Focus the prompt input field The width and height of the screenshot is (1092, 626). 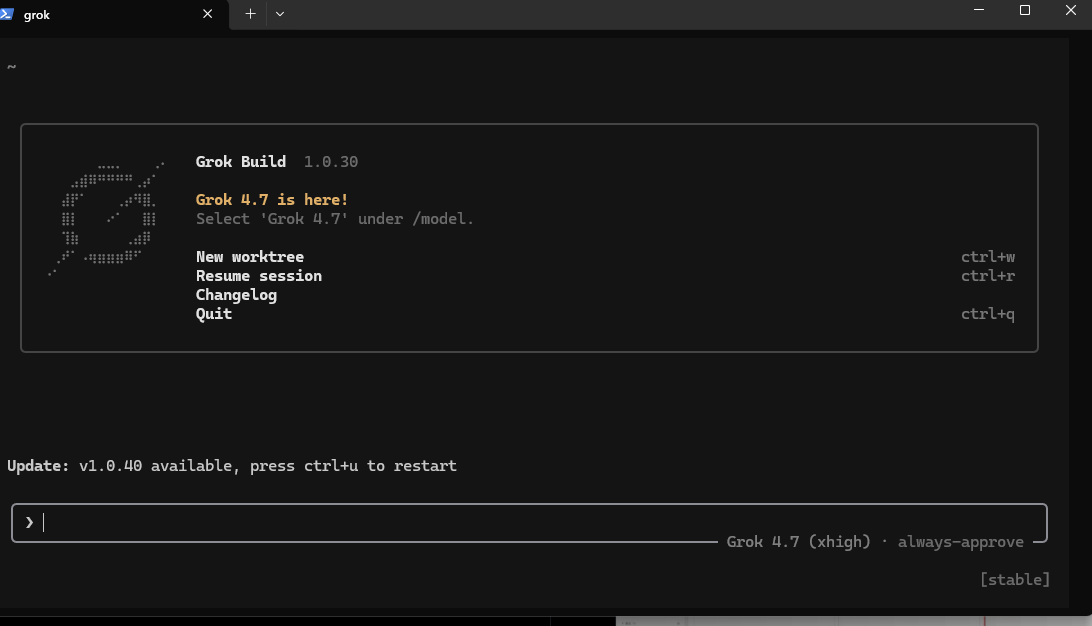pyautogui.click(x=529, y=522)
